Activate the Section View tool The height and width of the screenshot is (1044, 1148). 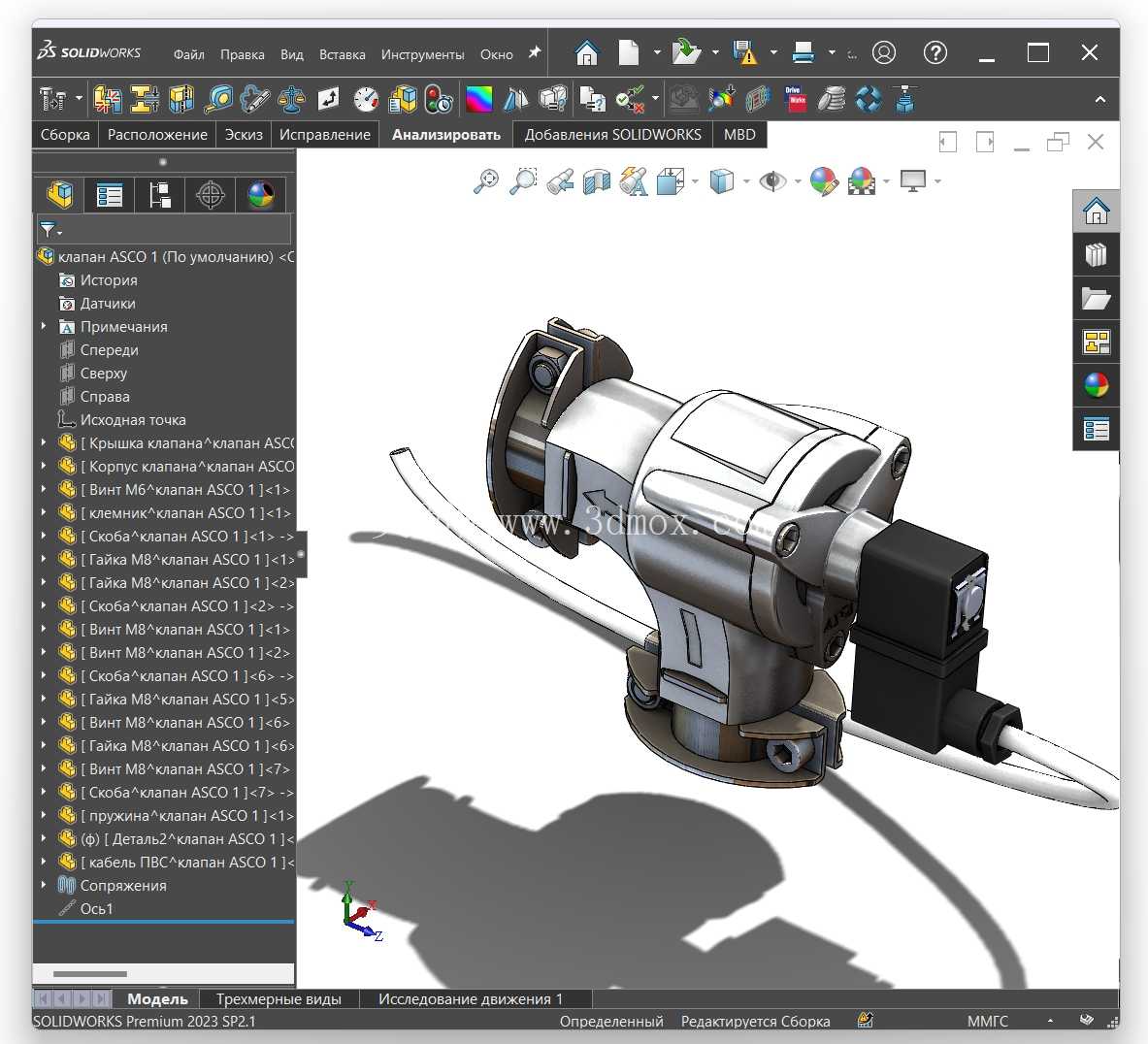pos(597,180)
